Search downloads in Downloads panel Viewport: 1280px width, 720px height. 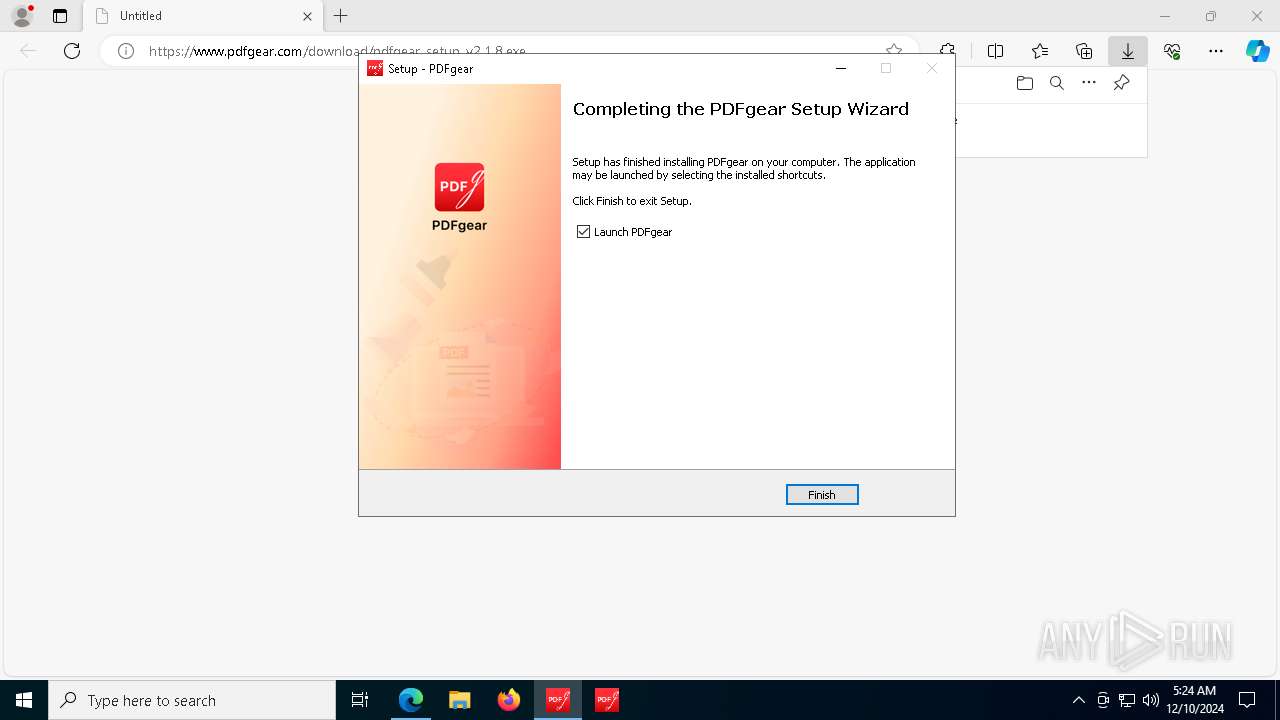pos(1057,83)
